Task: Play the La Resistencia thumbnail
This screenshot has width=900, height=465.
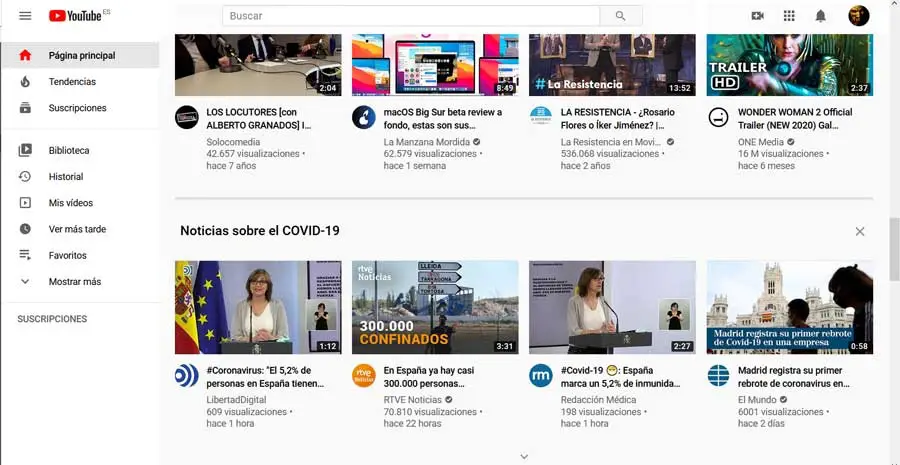Action: click(x=612, y=65)
